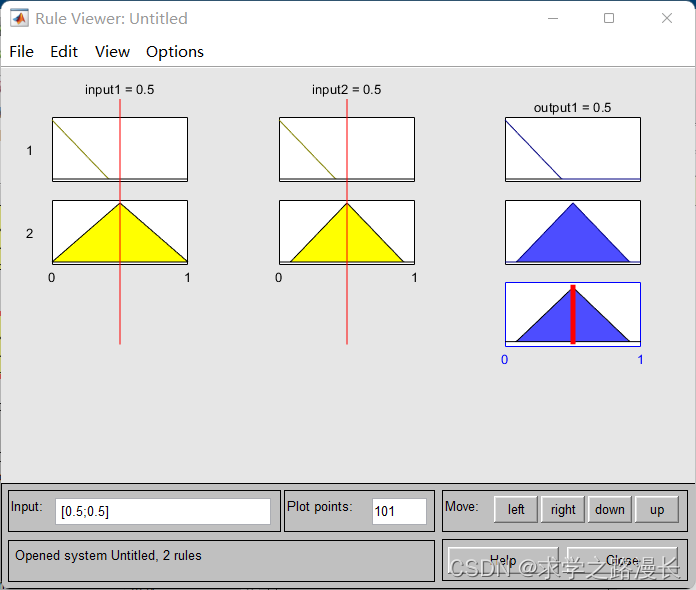The width and height of the screenshot is (696, 590).
Task: Click the down move button
Action: (610, 510)
